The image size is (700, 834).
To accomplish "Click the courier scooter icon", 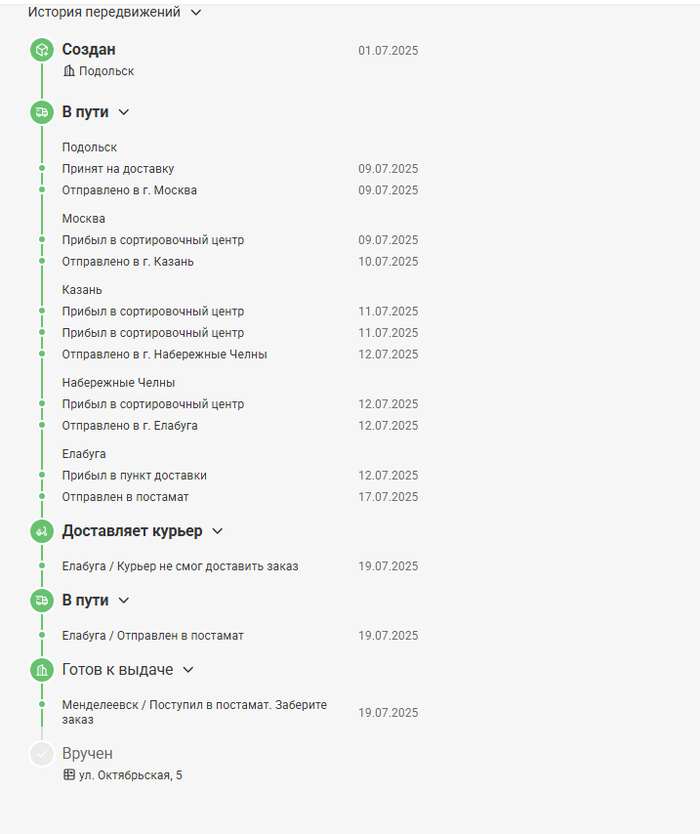I will pyautogui.click(x=41, y=531).
